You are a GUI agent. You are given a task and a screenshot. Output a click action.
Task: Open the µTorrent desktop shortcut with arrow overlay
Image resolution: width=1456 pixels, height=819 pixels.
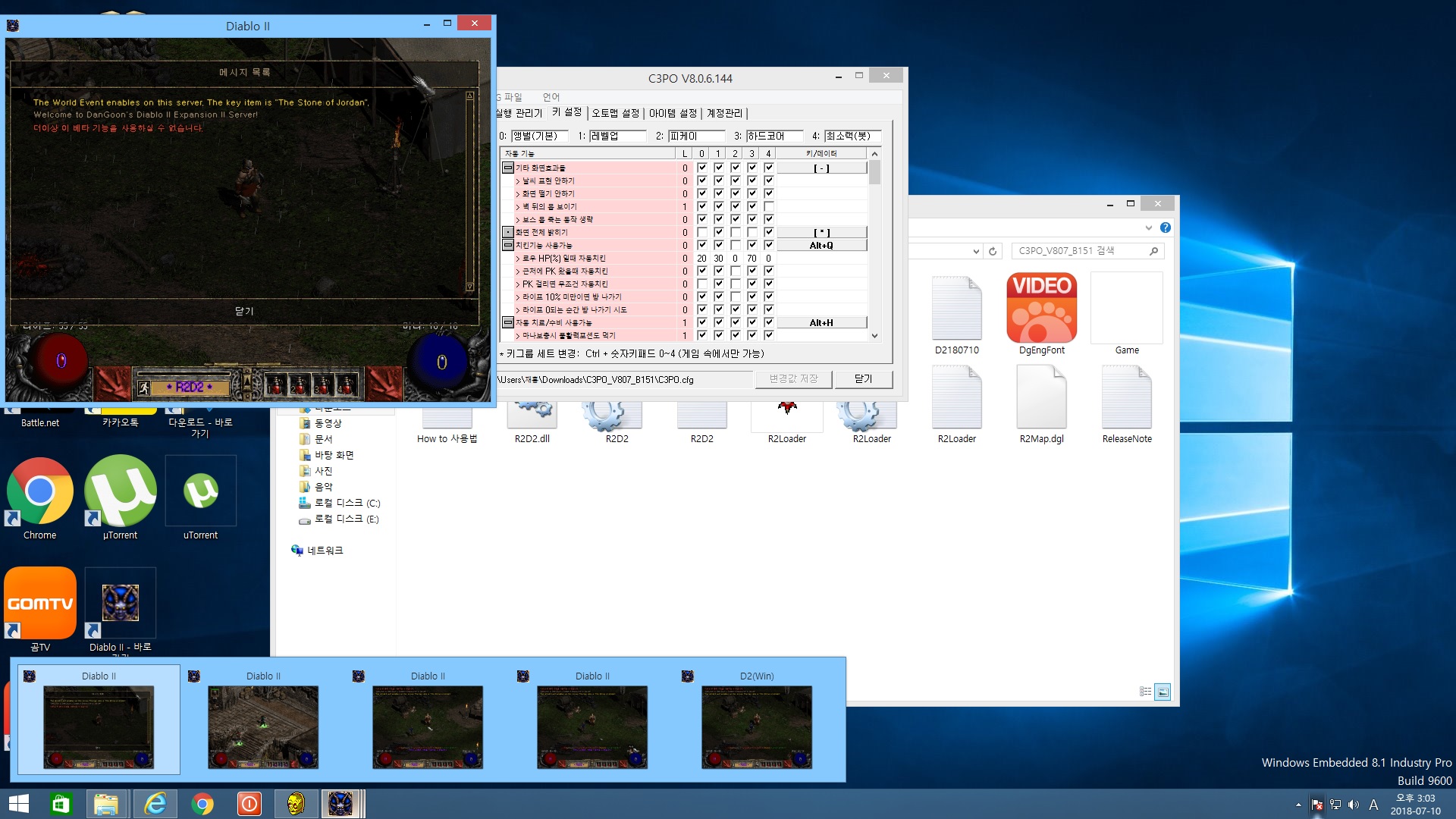(x=120, y=498)
